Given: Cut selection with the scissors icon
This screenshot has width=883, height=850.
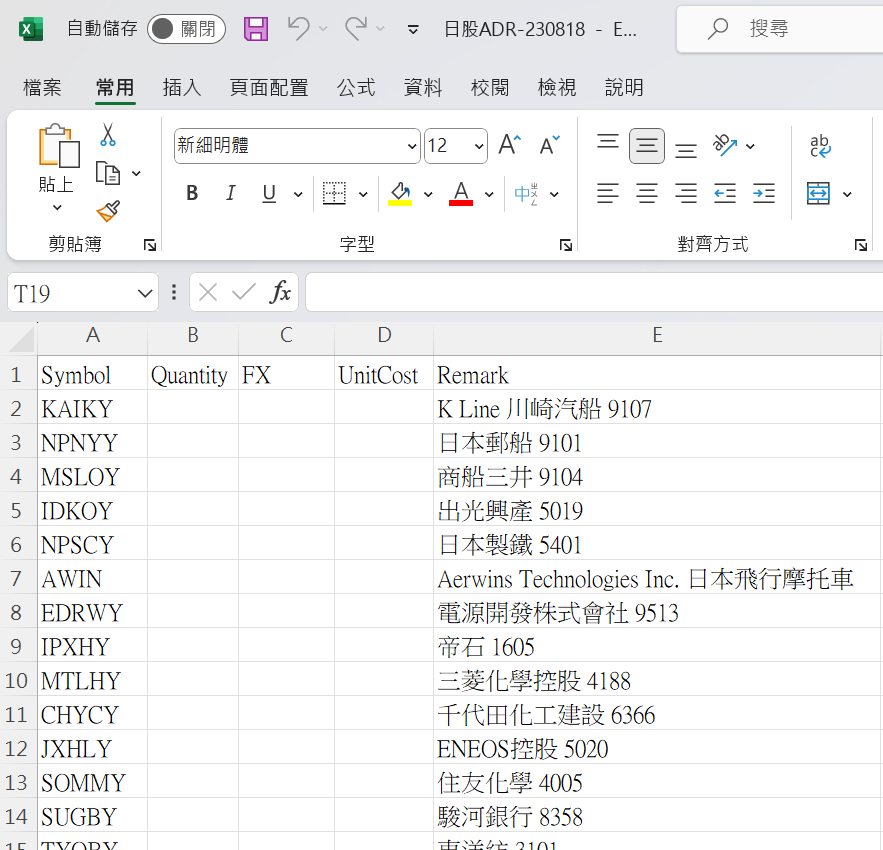Looking at the screenshot, I should (x=108, y=135).
